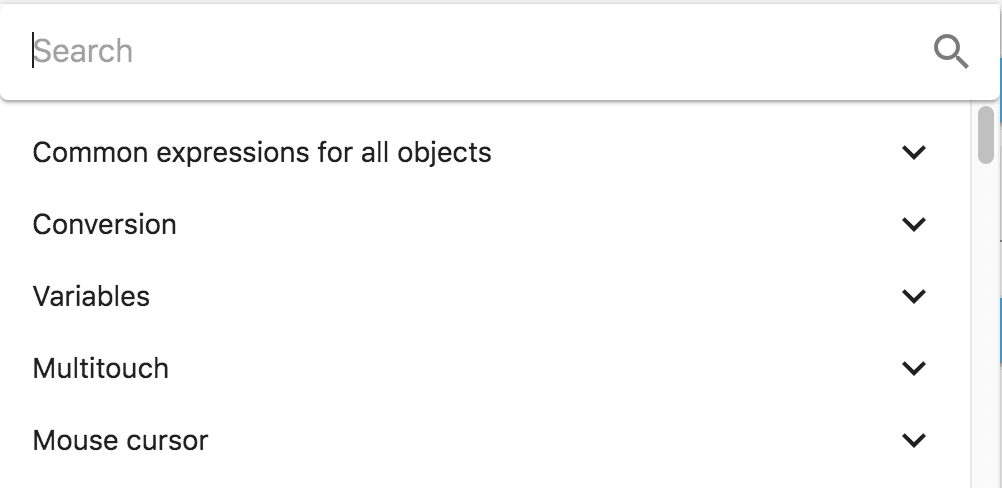This screenshot has height=488, width=1002.
Task: Click the chevron next to Variables
Action: pyautogui.click(x=913, y=297)
